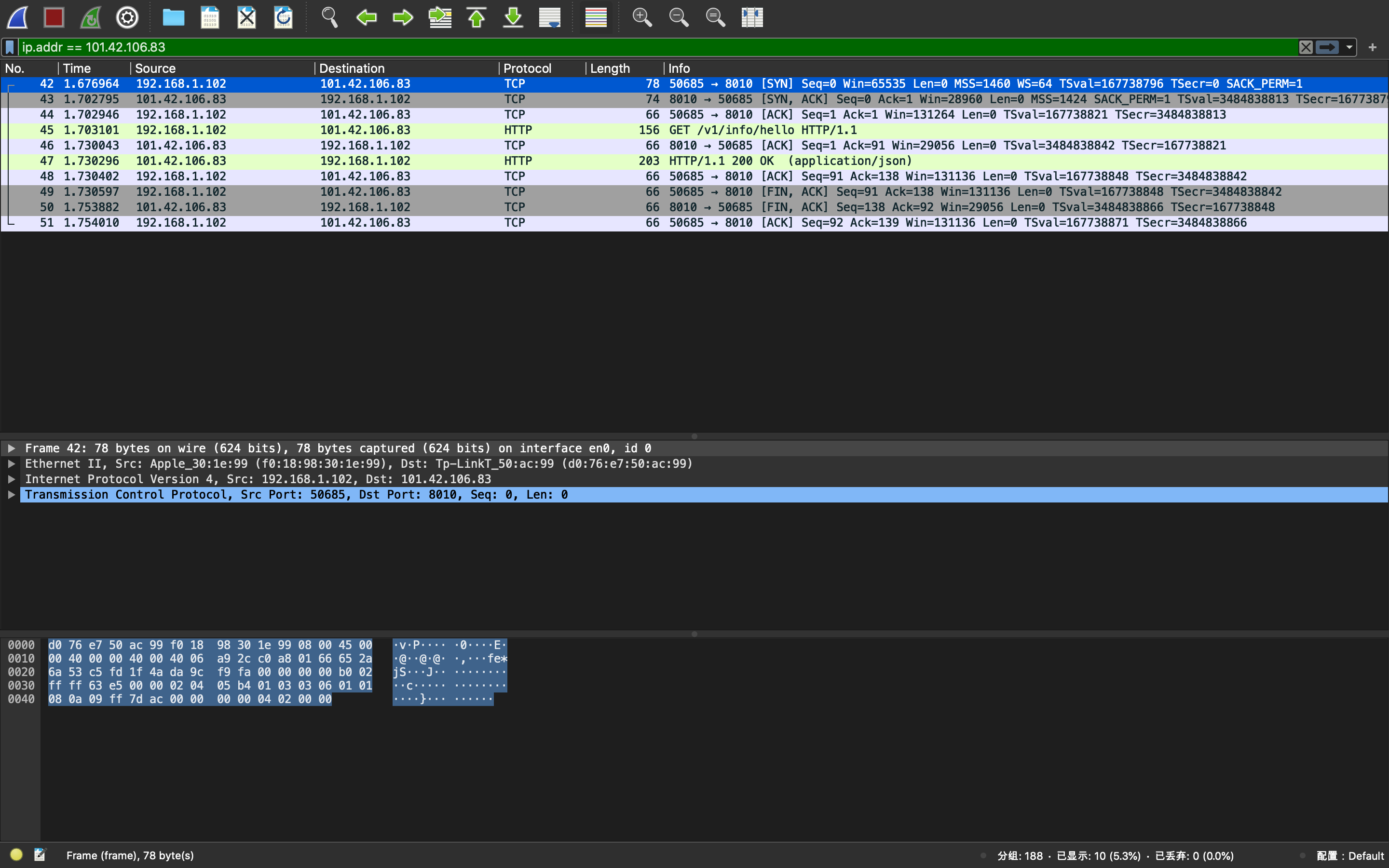Select packet 50 FIN, ACK row
This screenshot has height=868, width=1389.
click(694, 208)
